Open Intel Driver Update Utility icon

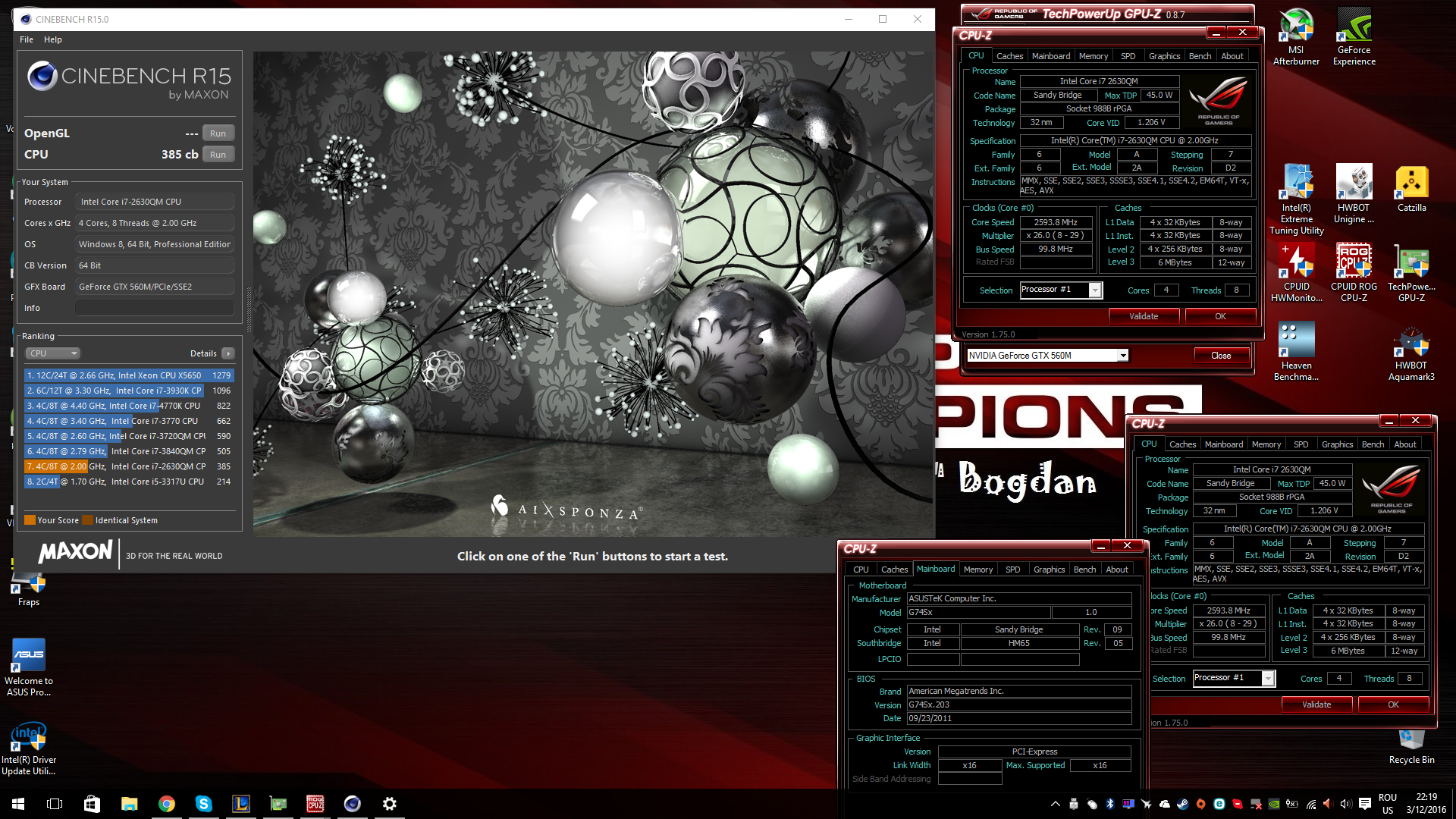(28, 746)
